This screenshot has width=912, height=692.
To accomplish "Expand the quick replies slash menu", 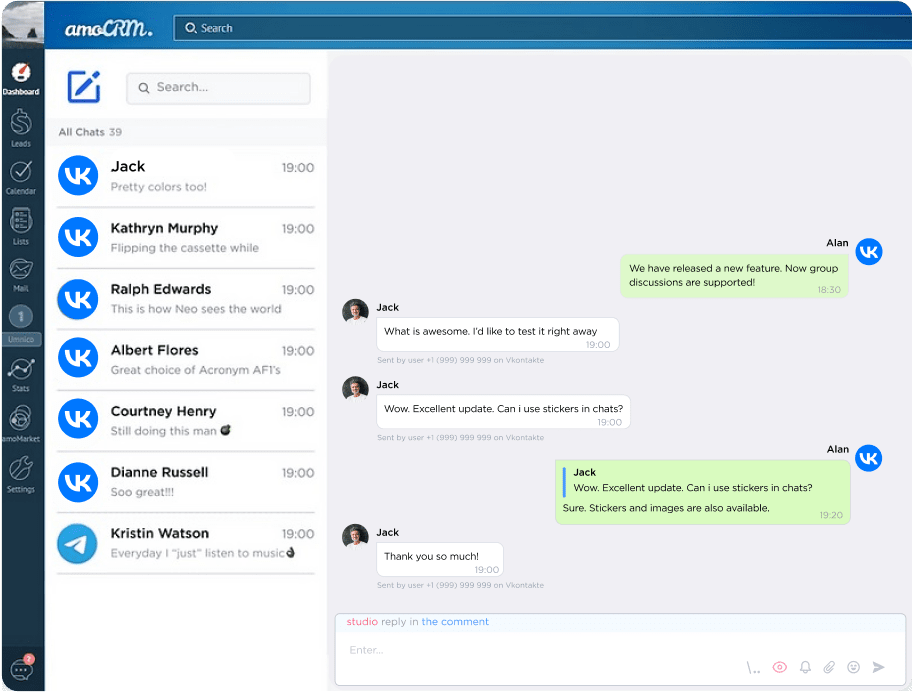I will (x=752, y=667).
